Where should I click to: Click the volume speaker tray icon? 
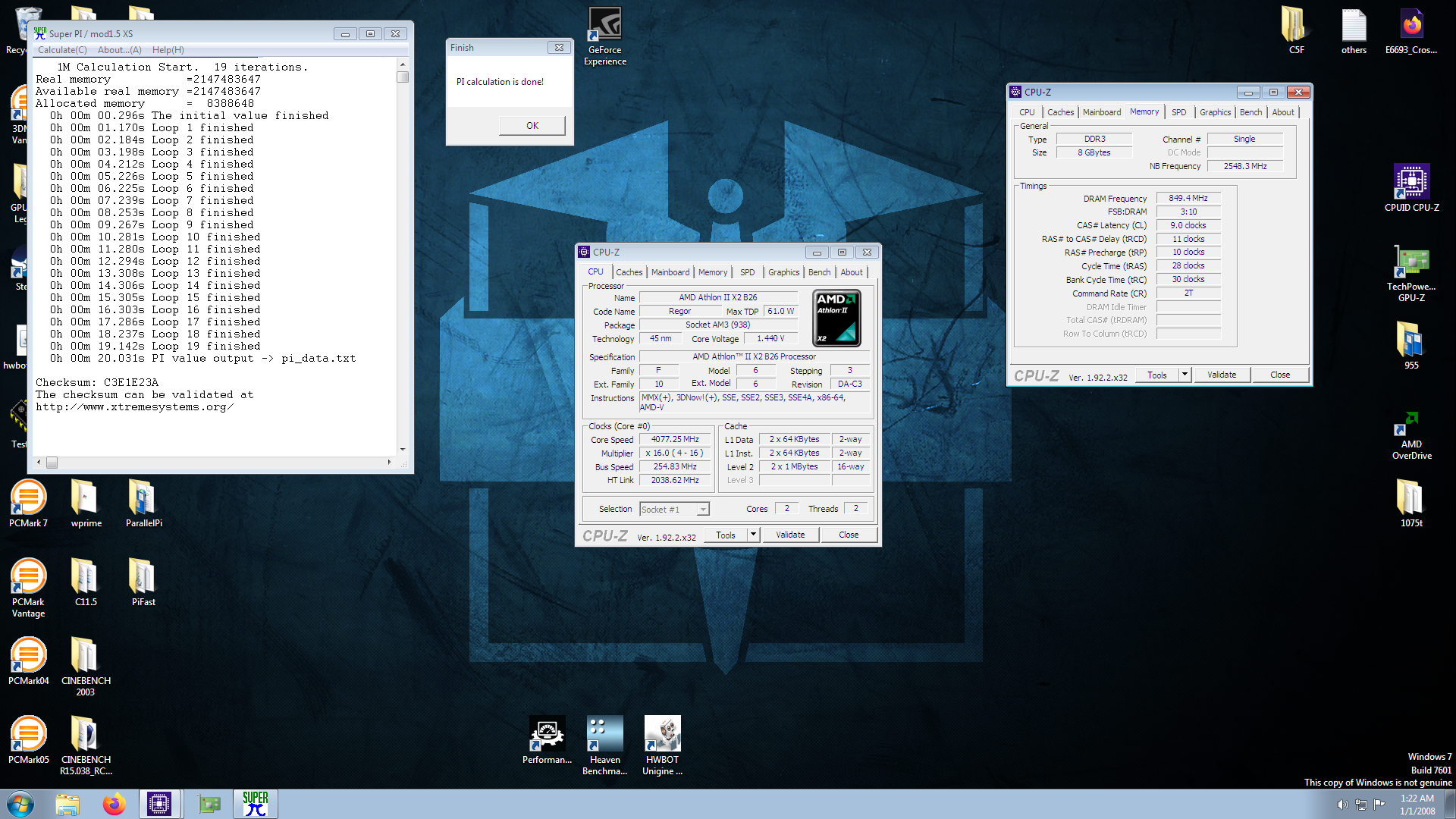[x=1341, y=805]
